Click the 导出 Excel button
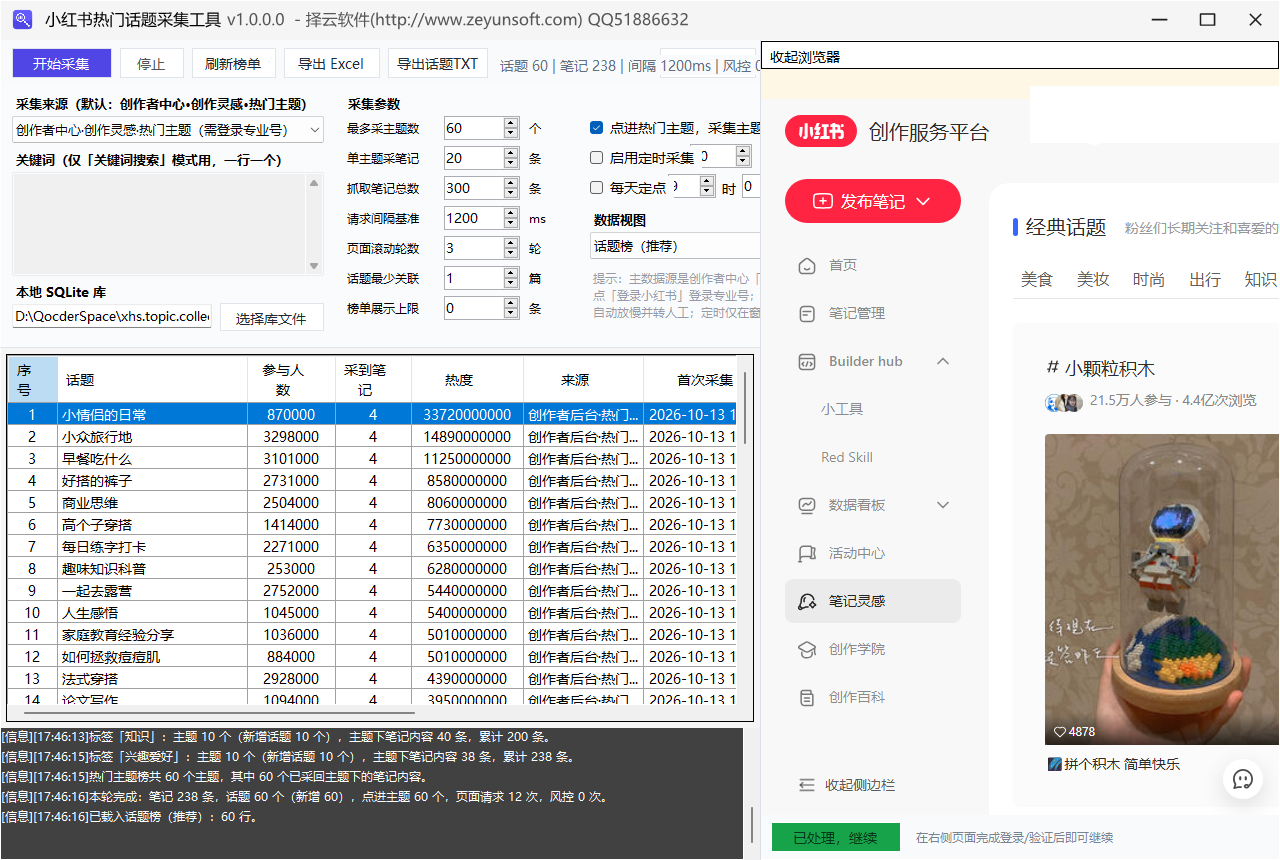The image size is (1280, 860). tap(331, 64)
